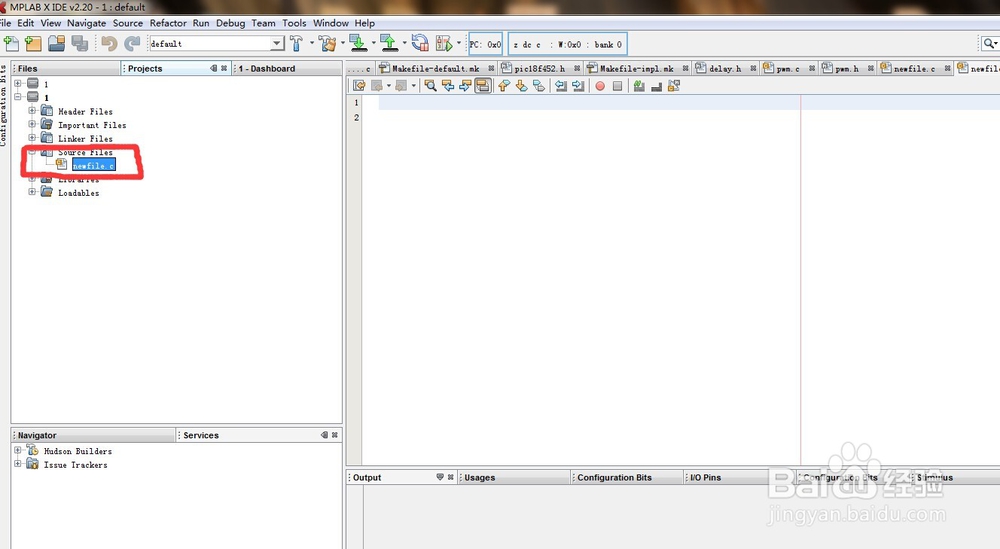Open the Clean and Build dropdown arrow
Image resolution: width=1000 pixels, height=549 pixels.
pos(342,43)
